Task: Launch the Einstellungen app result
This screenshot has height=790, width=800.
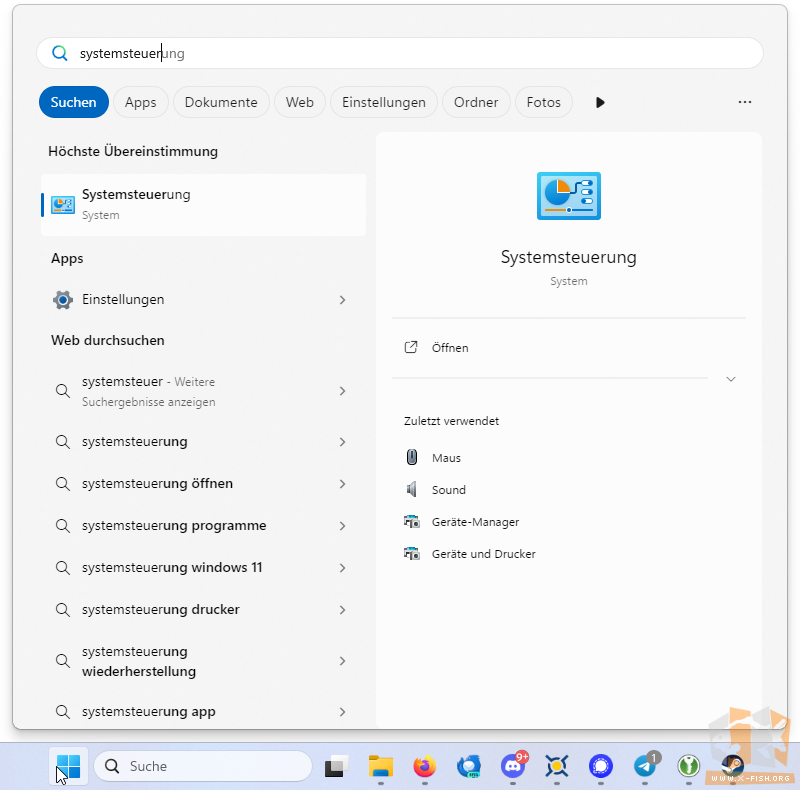Action: (186, 300)
